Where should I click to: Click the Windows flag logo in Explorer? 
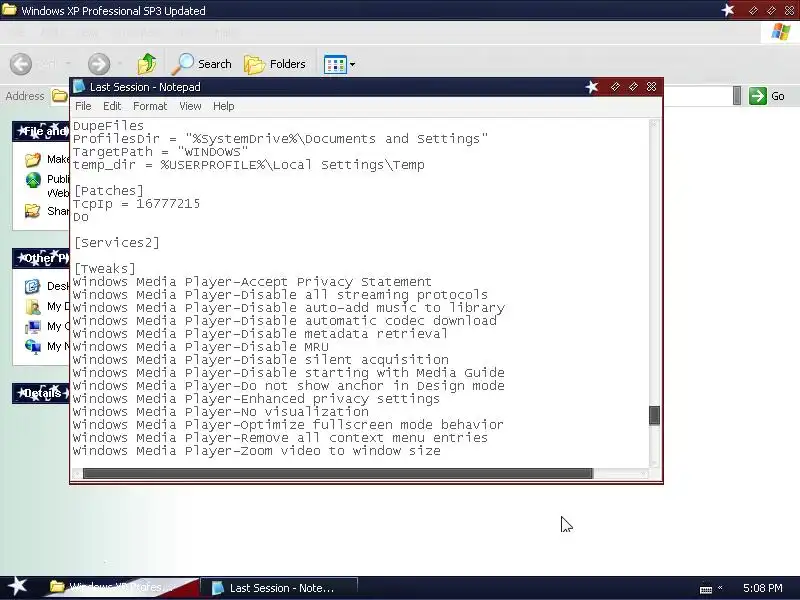point(781,32)
